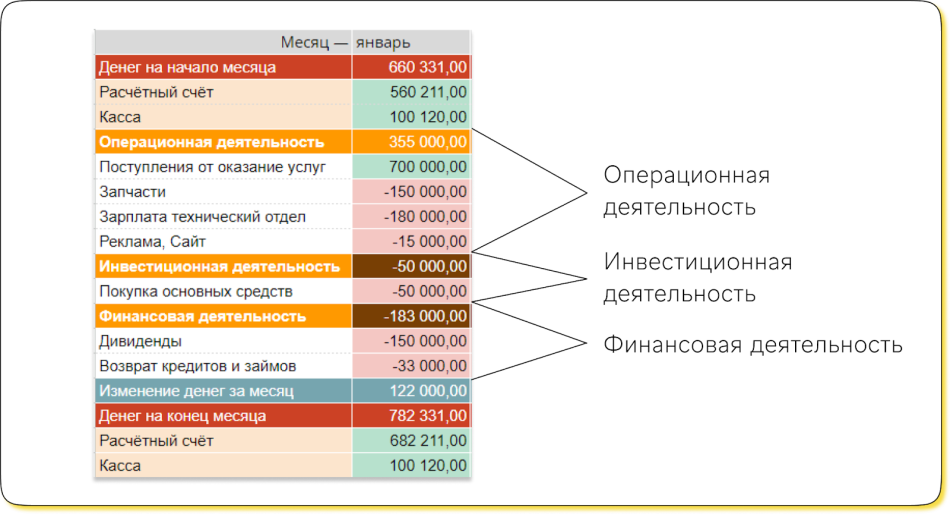Select 100 120,00 in the end-of-month Касса row

coord(411,466)
